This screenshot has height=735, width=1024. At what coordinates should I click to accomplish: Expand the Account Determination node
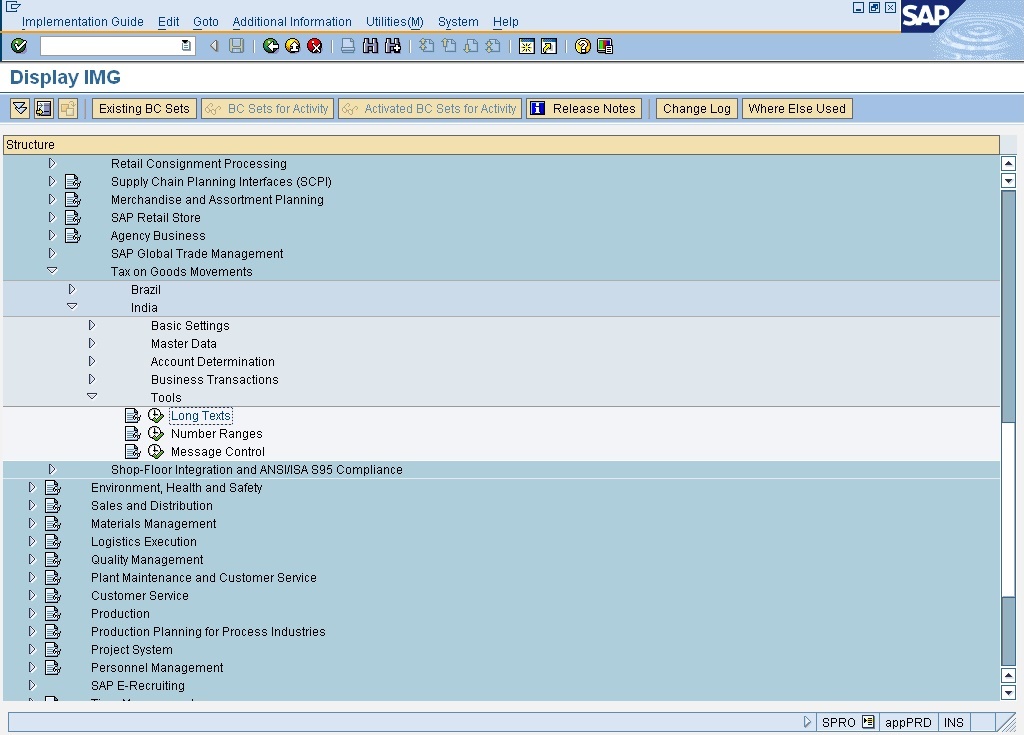[92, 361]
